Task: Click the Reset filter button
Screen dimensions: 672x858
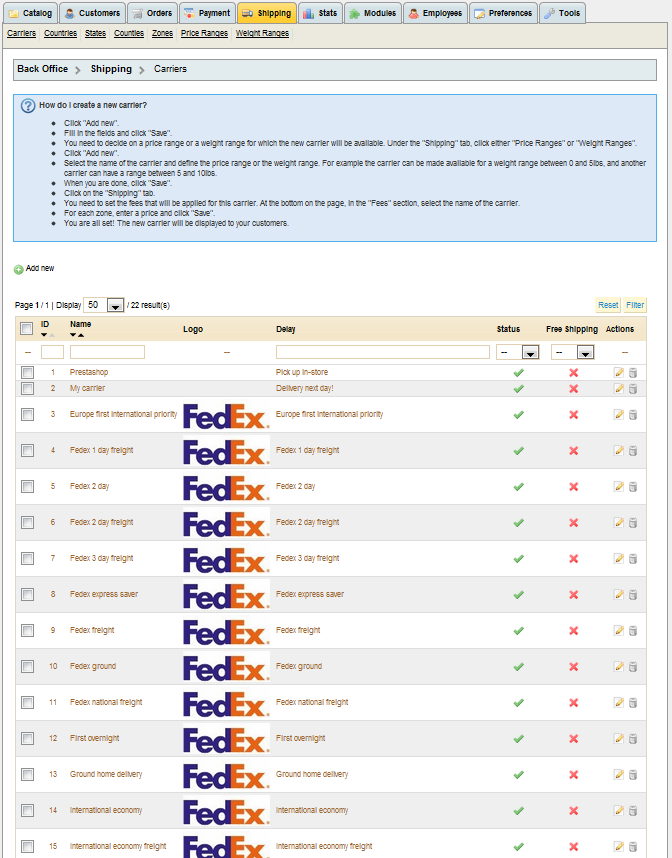Action: point(608,305)
